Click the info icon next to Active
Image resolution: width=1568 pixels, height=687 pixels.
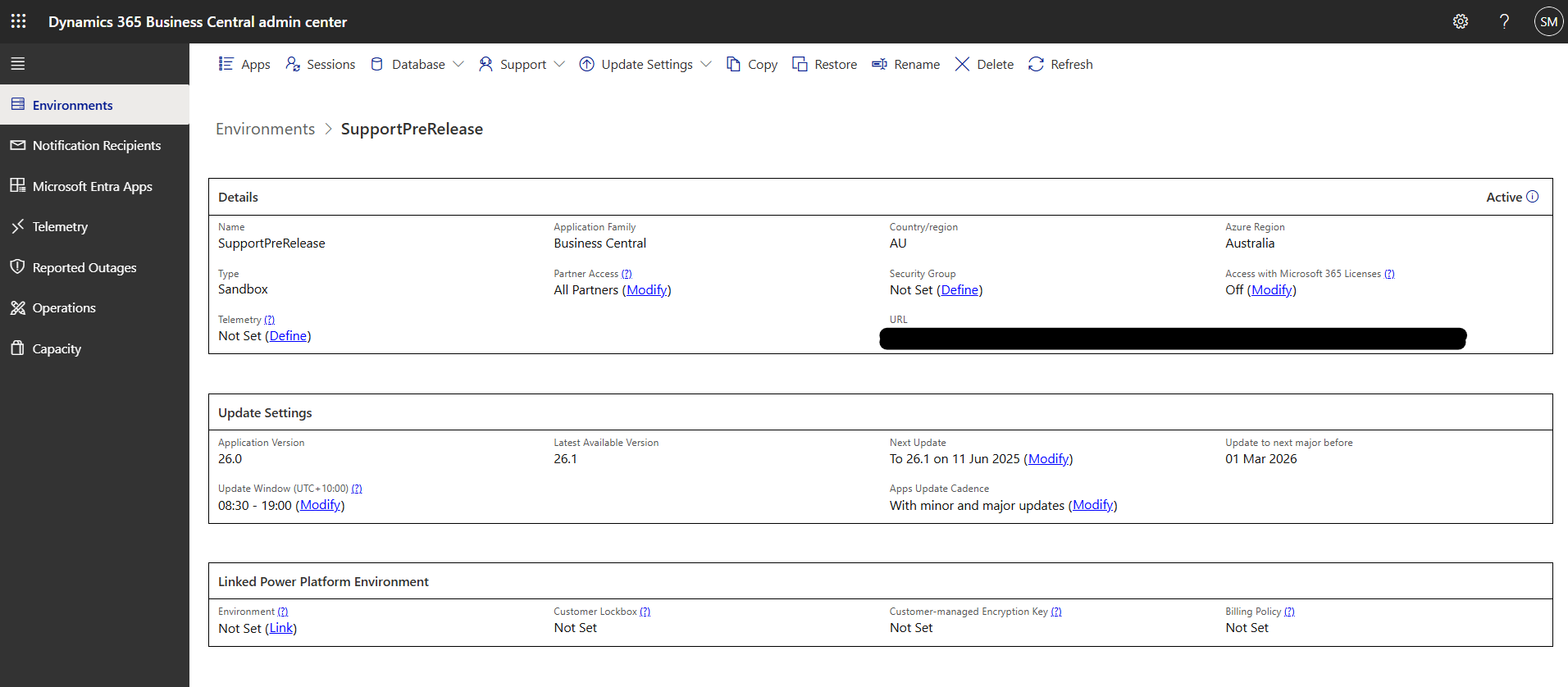pos(1532,197)
